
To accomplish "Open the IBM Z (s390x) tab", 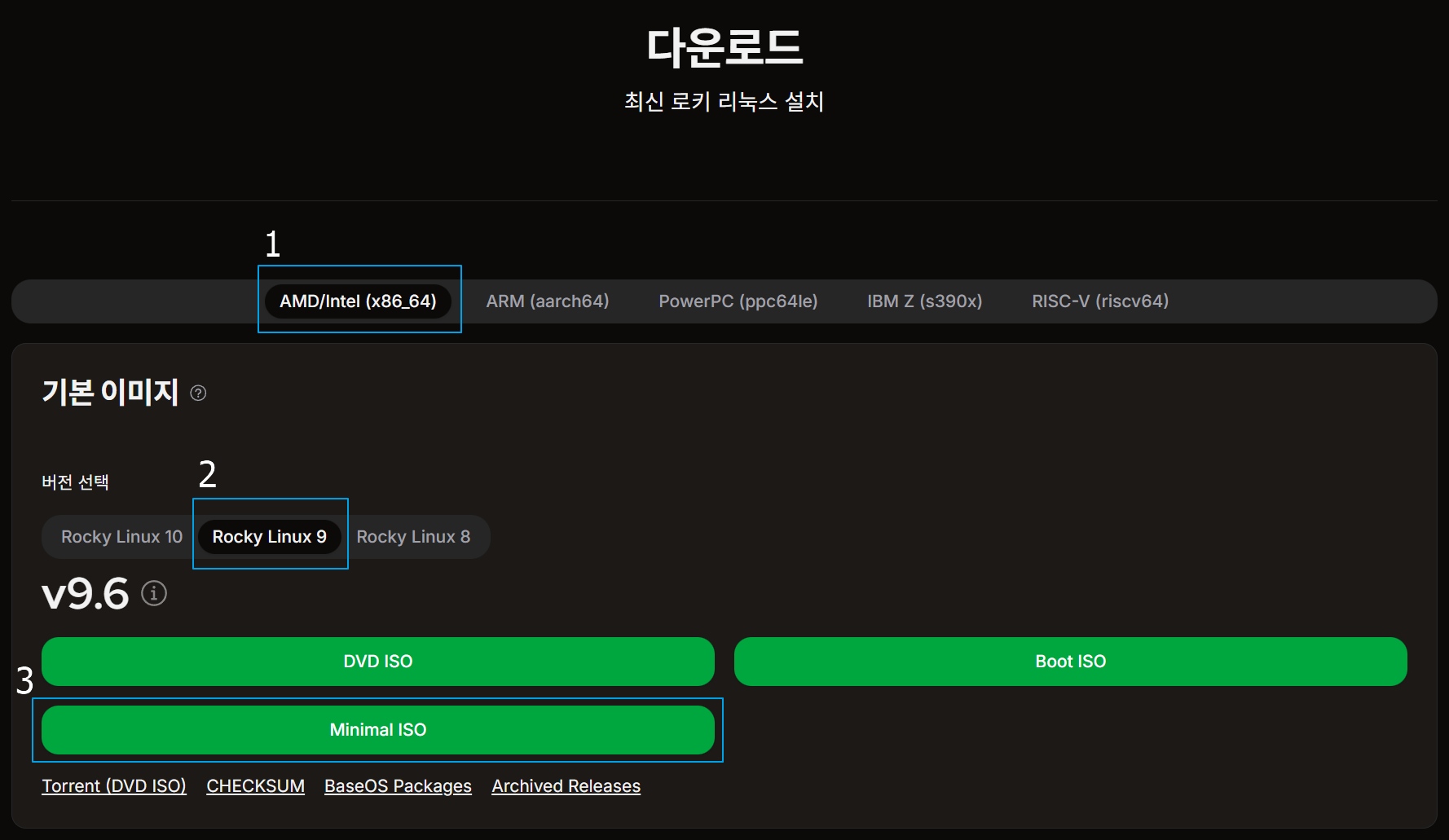I will 925,301.
